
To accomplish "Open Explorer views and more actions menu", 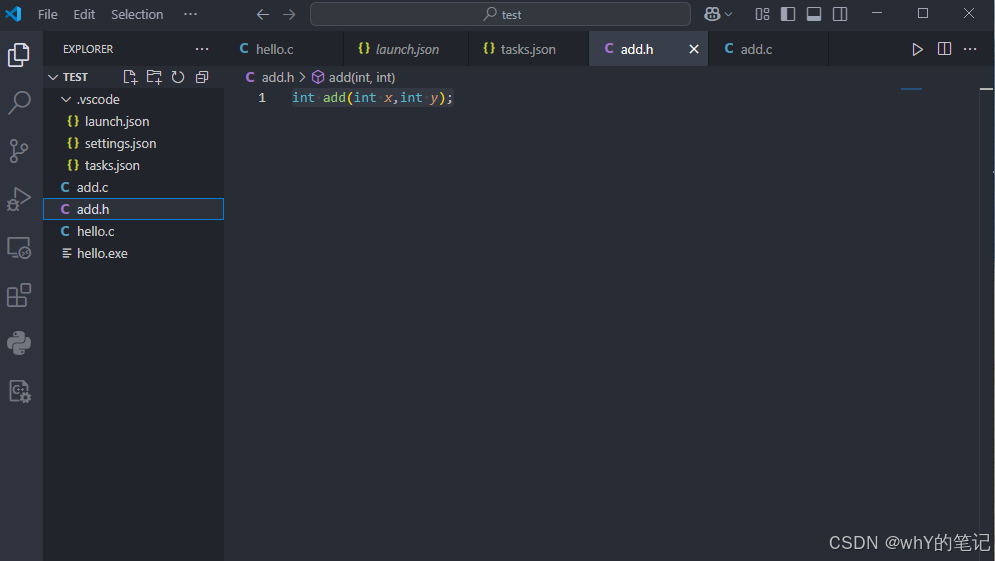I will 202,49.
